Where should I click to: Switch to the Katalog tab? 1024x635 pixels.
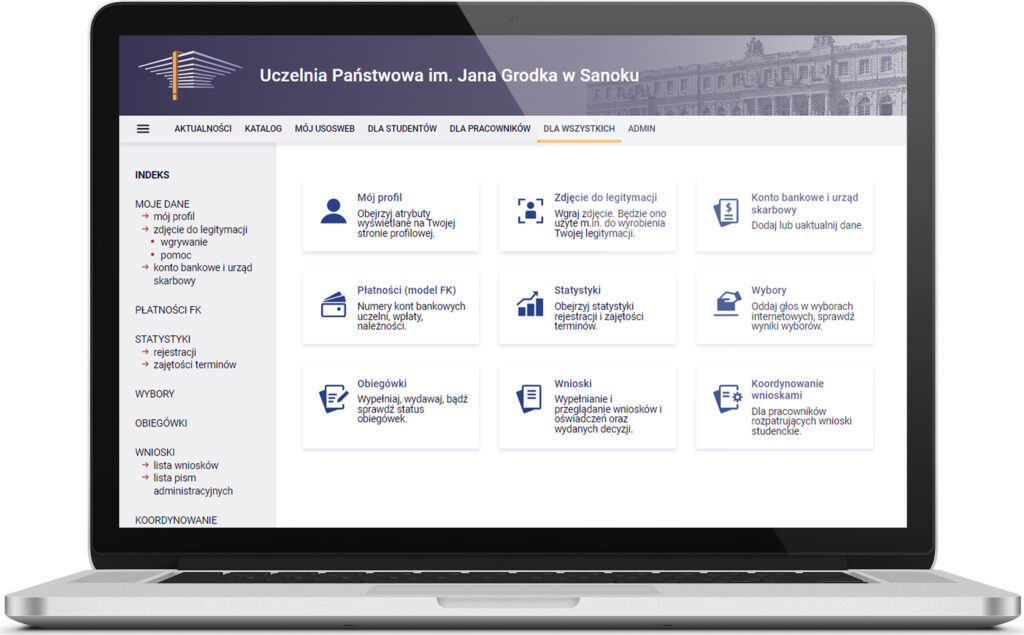pyautogui.click(x=263, y=129)
